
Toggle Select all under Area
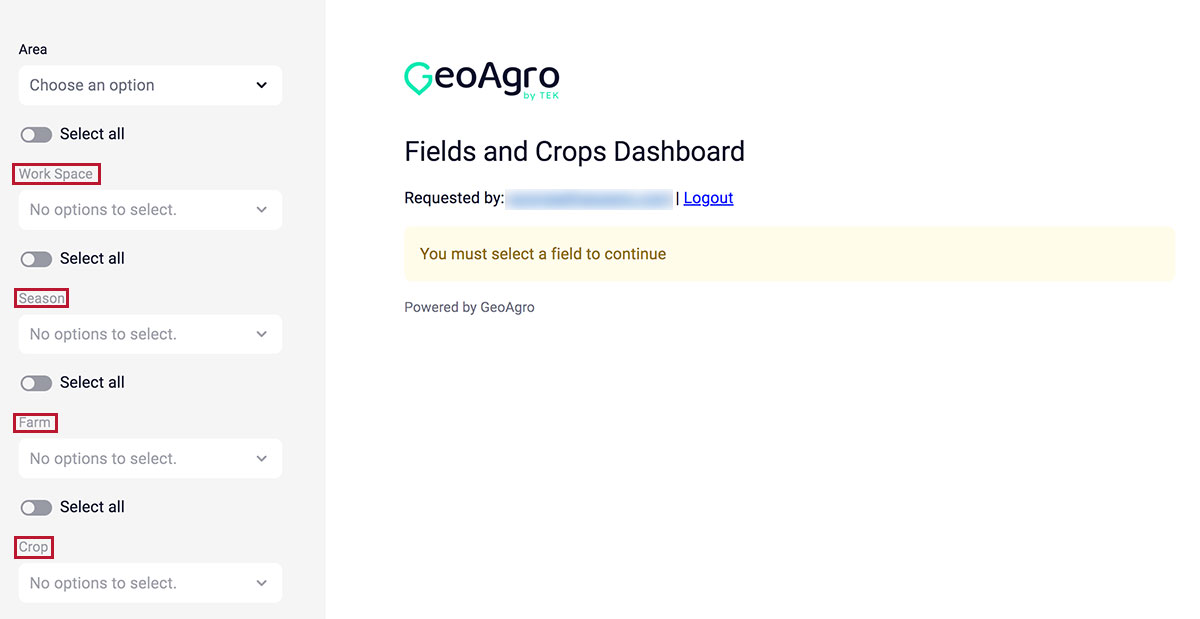[x=36, y=133]
